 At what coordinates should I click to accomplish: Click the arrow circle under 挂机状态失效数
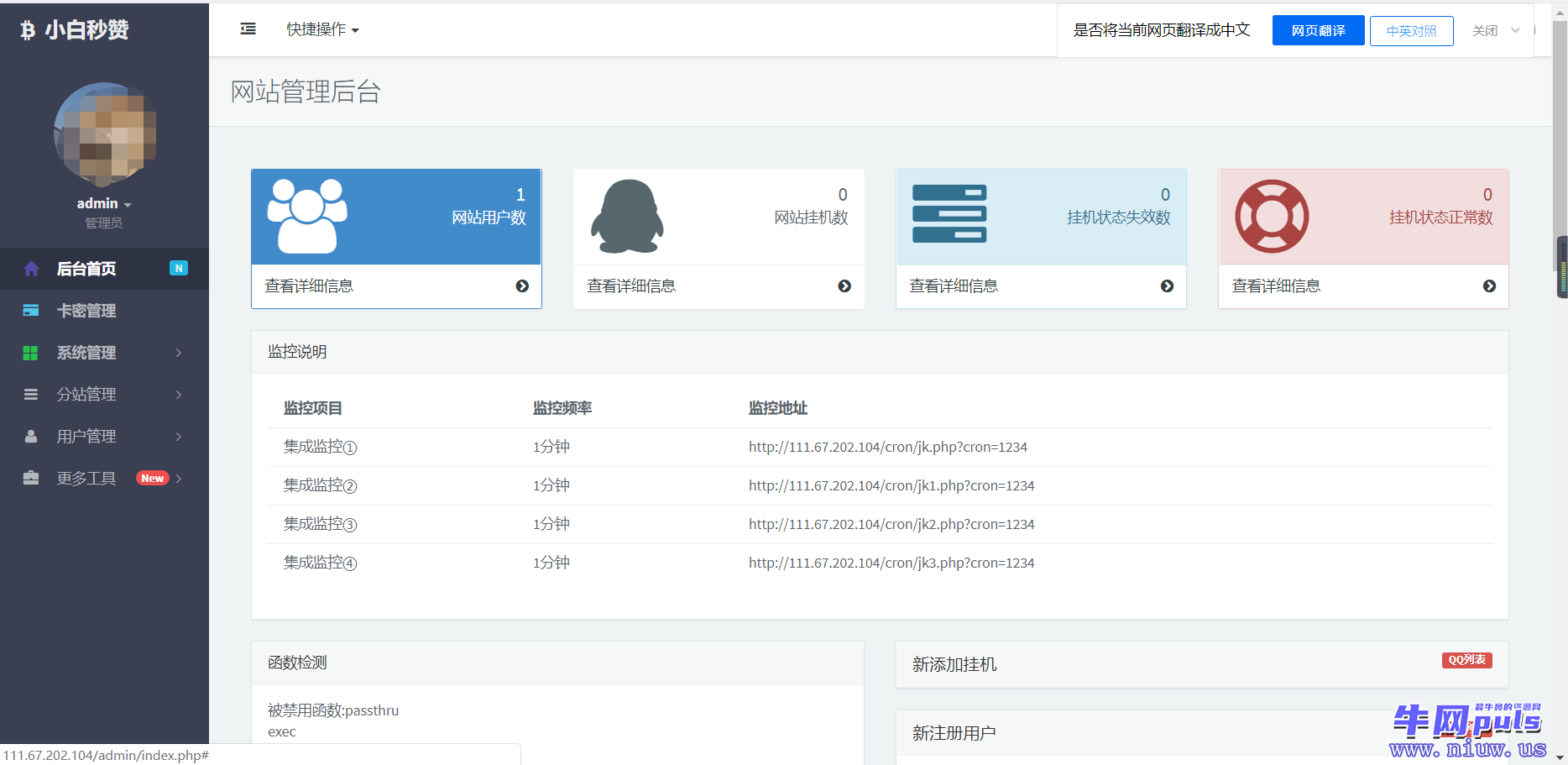click(1167, 286)
